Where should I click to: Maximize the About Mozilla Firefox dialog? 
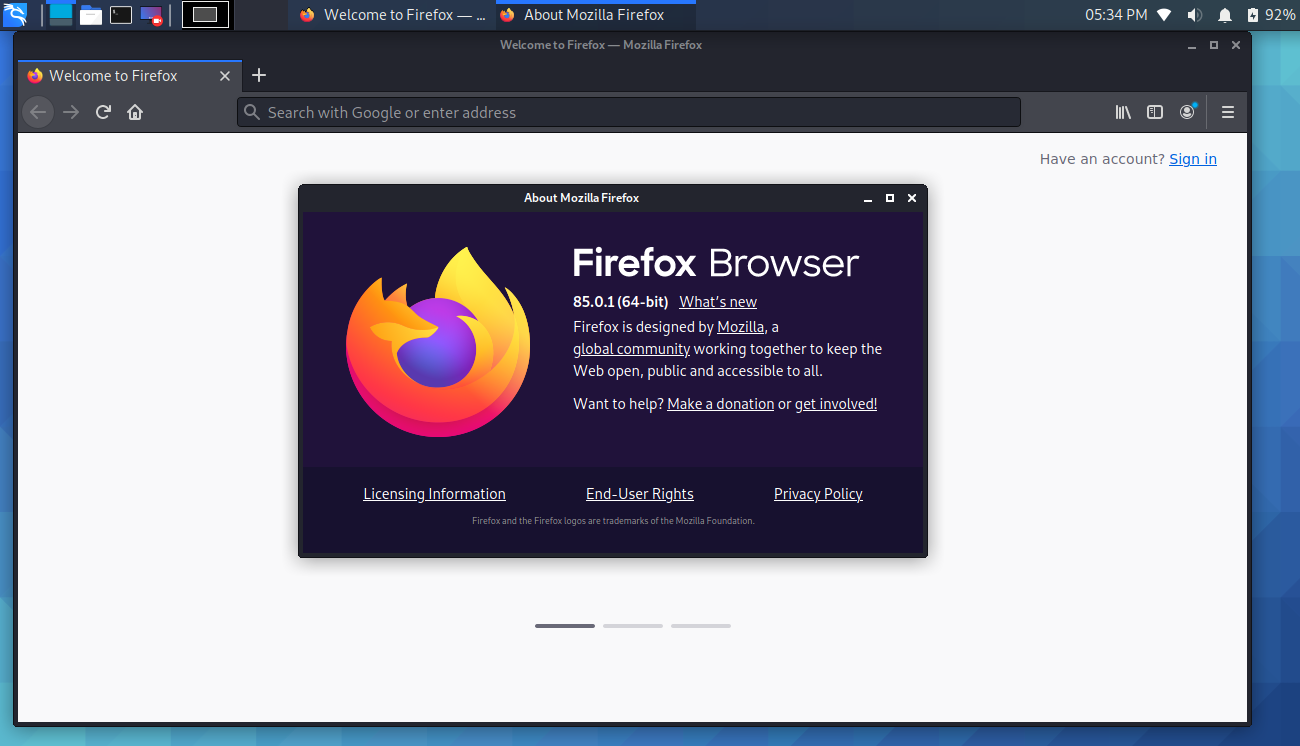pos(890,198)
